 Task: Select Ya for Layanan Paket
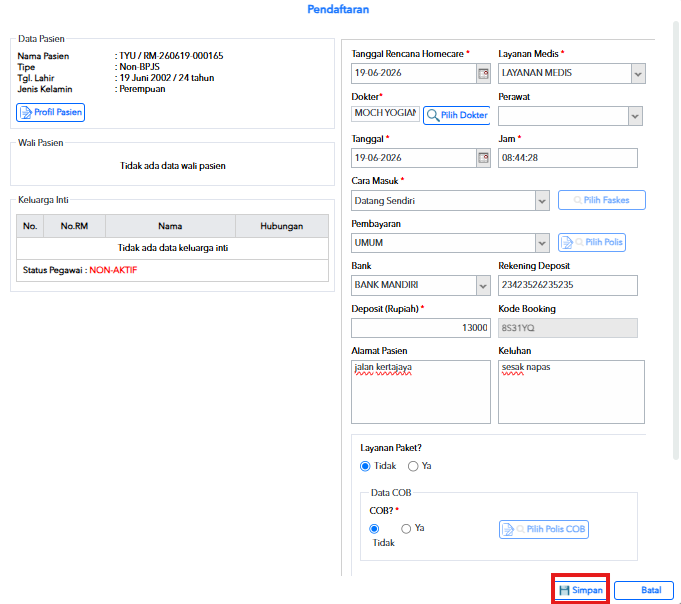click(x=413, y=466)
